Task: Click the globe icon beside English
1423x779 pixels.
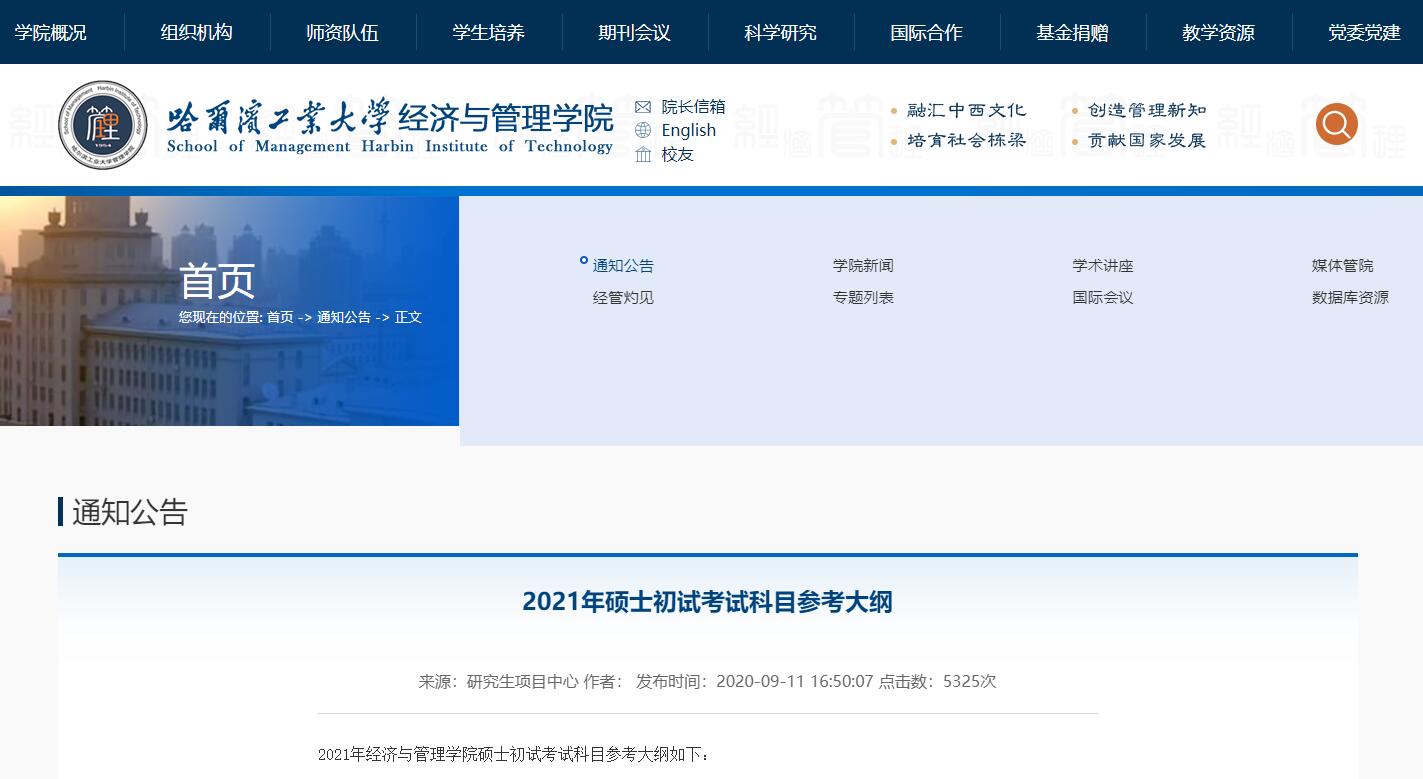Action: pyautogui.click(x=643, y=130)
